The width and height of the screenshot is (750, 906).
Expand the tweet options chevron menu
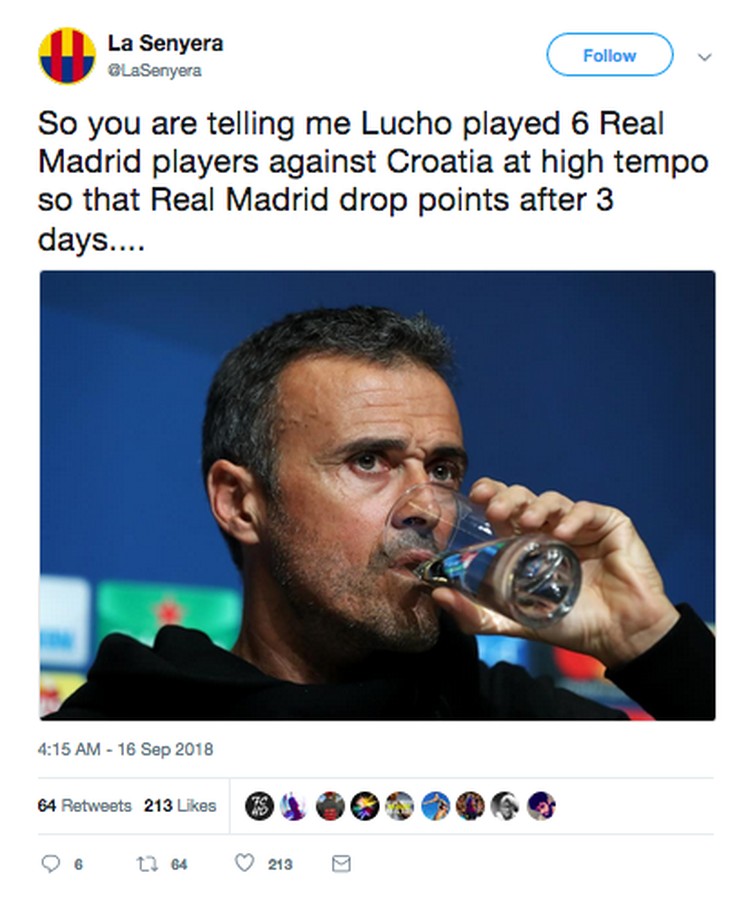point(704,56)
